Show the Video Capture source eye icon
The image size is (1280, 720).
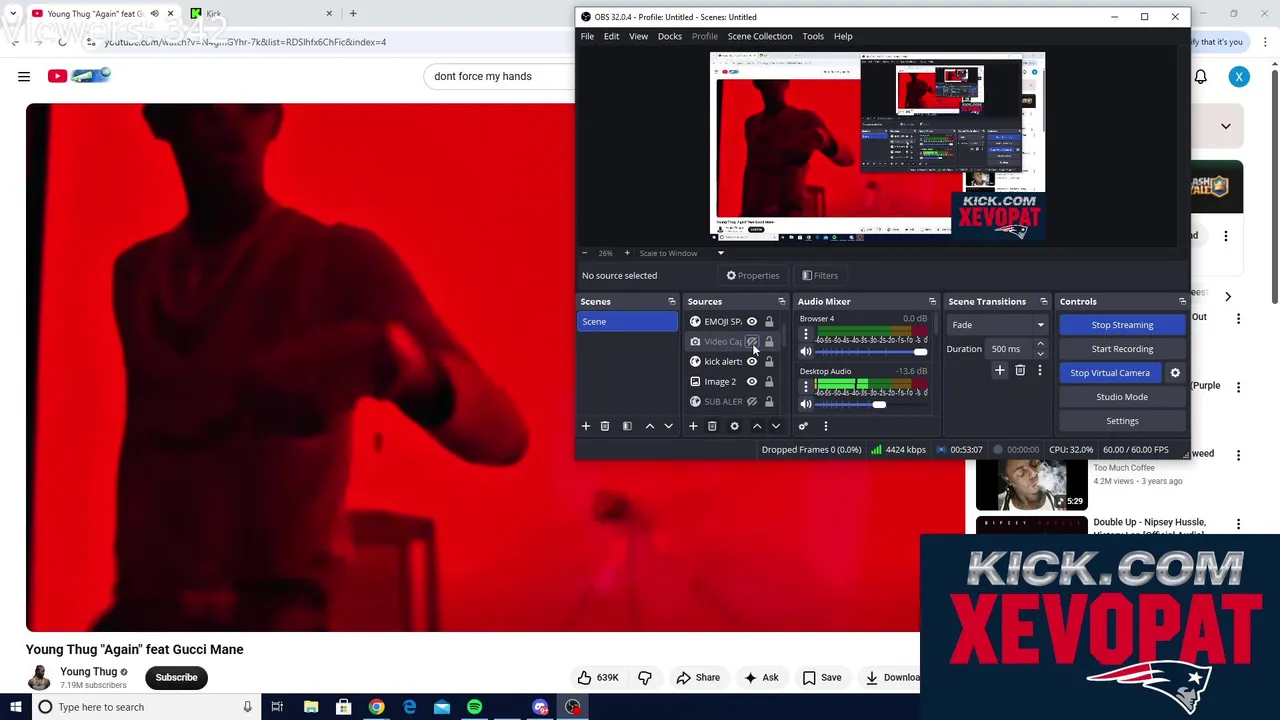pyautogui.click(x=752, y=341)
